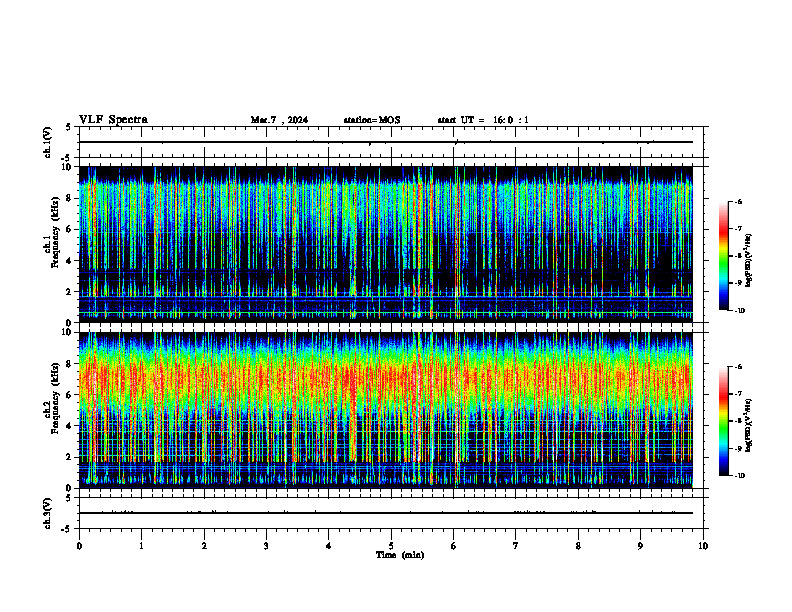
Task: Click the "station=MOS" header label
Action: click(x=372, y=120)
